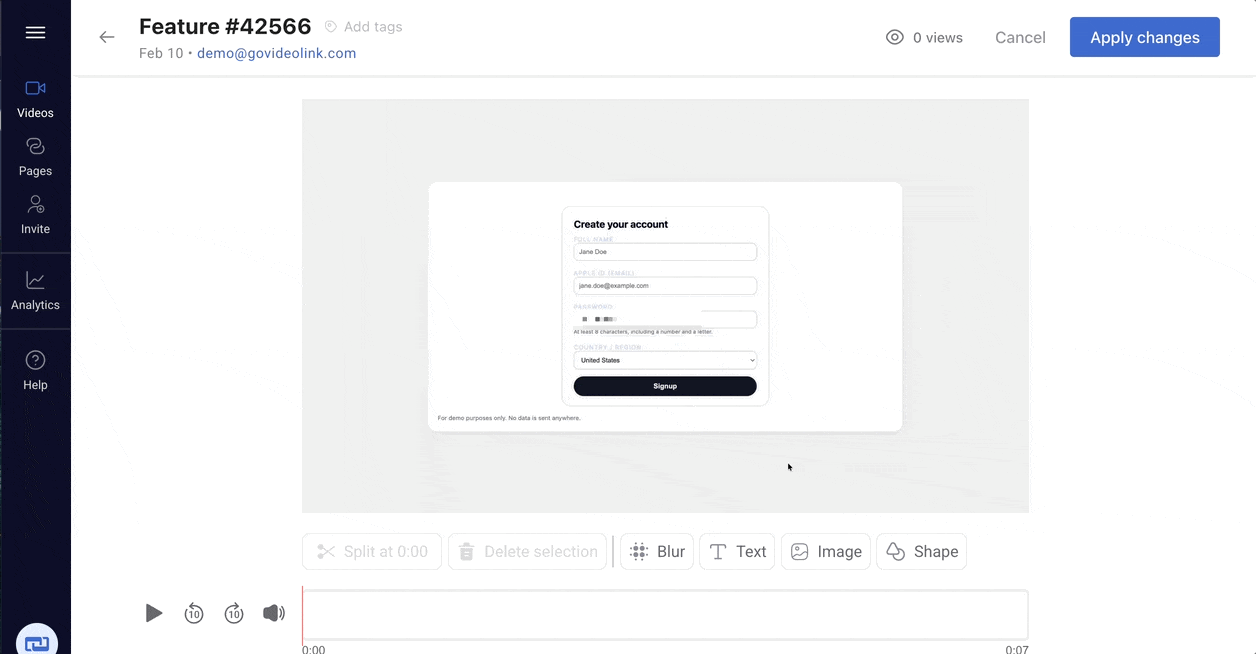Open the Help section
1256x654 pixels.
pos(35,368)
